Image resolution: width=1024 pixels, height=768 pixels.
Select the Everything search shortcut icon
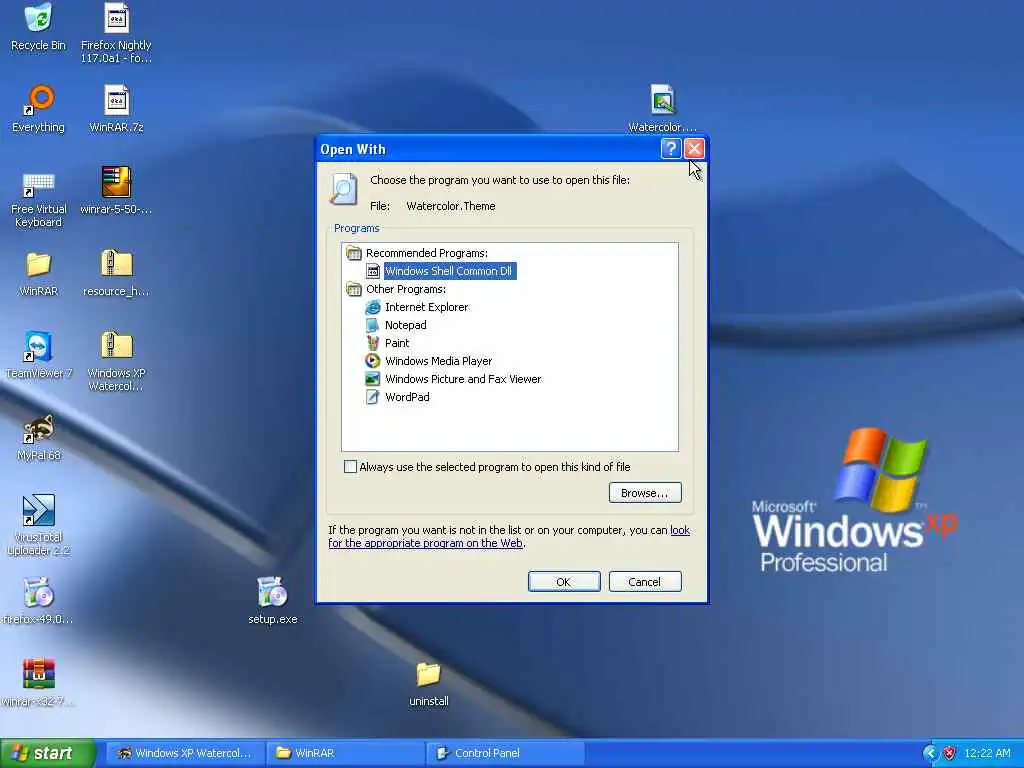point(39,100)
